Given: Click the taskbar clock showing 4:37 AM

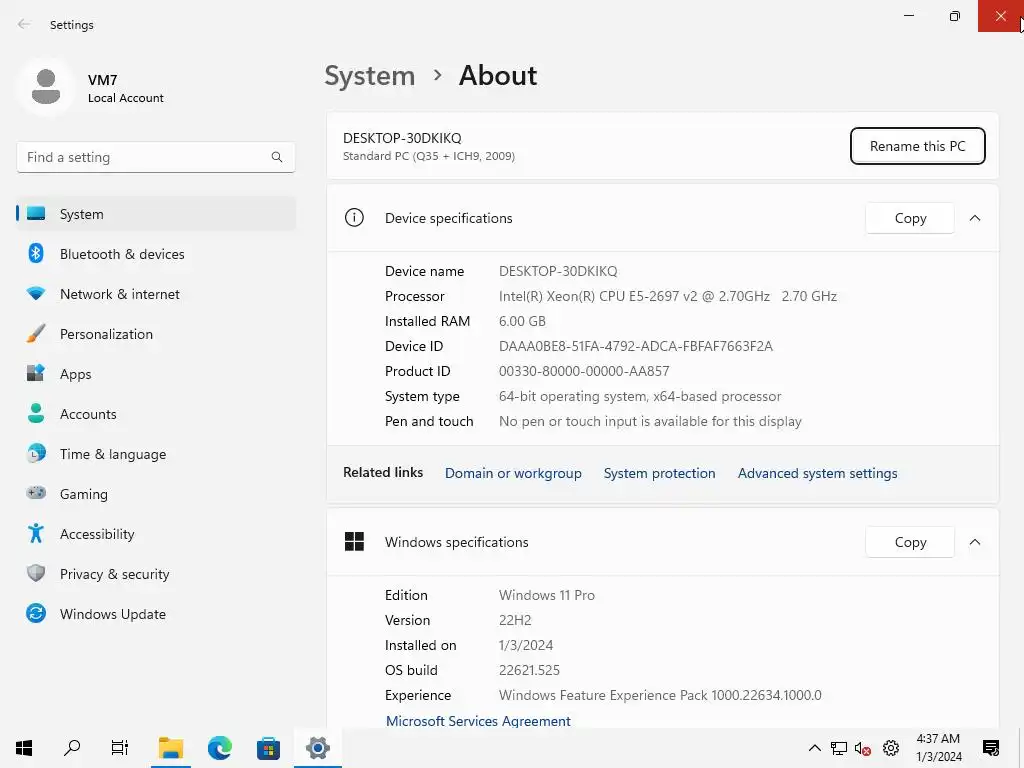Looking at the screenshot, I should (938, 748).
